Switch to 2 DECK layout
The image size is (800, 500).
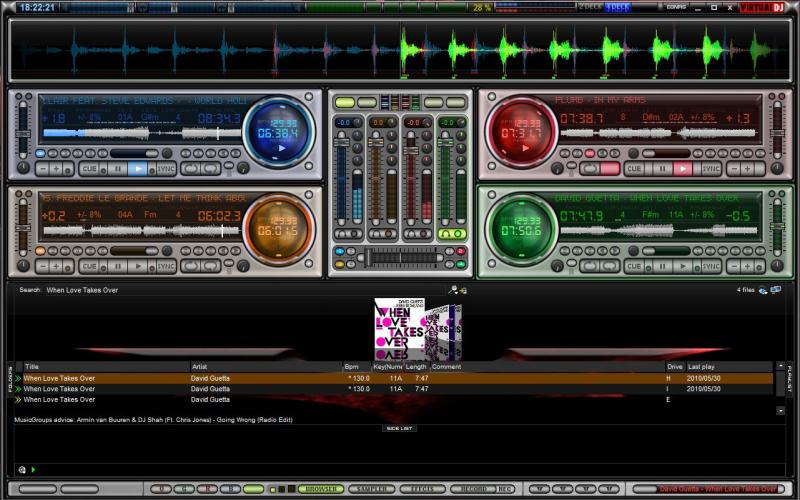tap(591, 7)
